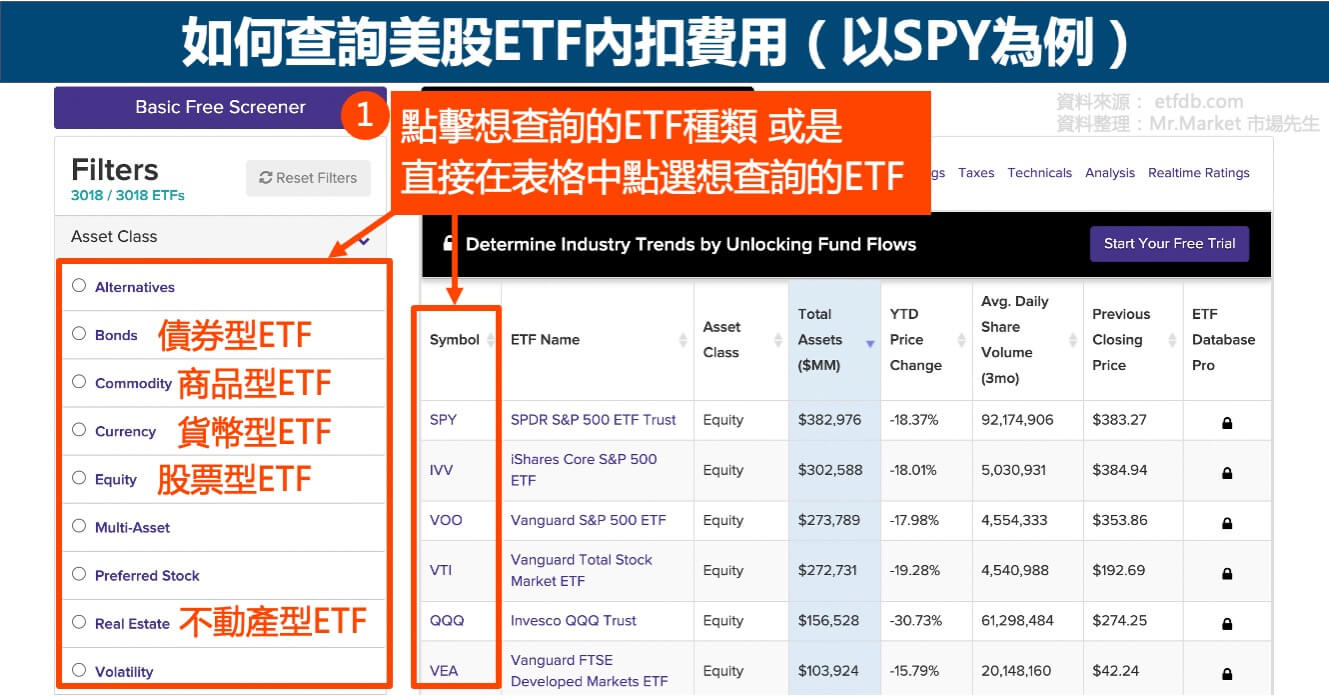Click the Filters heading

(x=115, y=169)
